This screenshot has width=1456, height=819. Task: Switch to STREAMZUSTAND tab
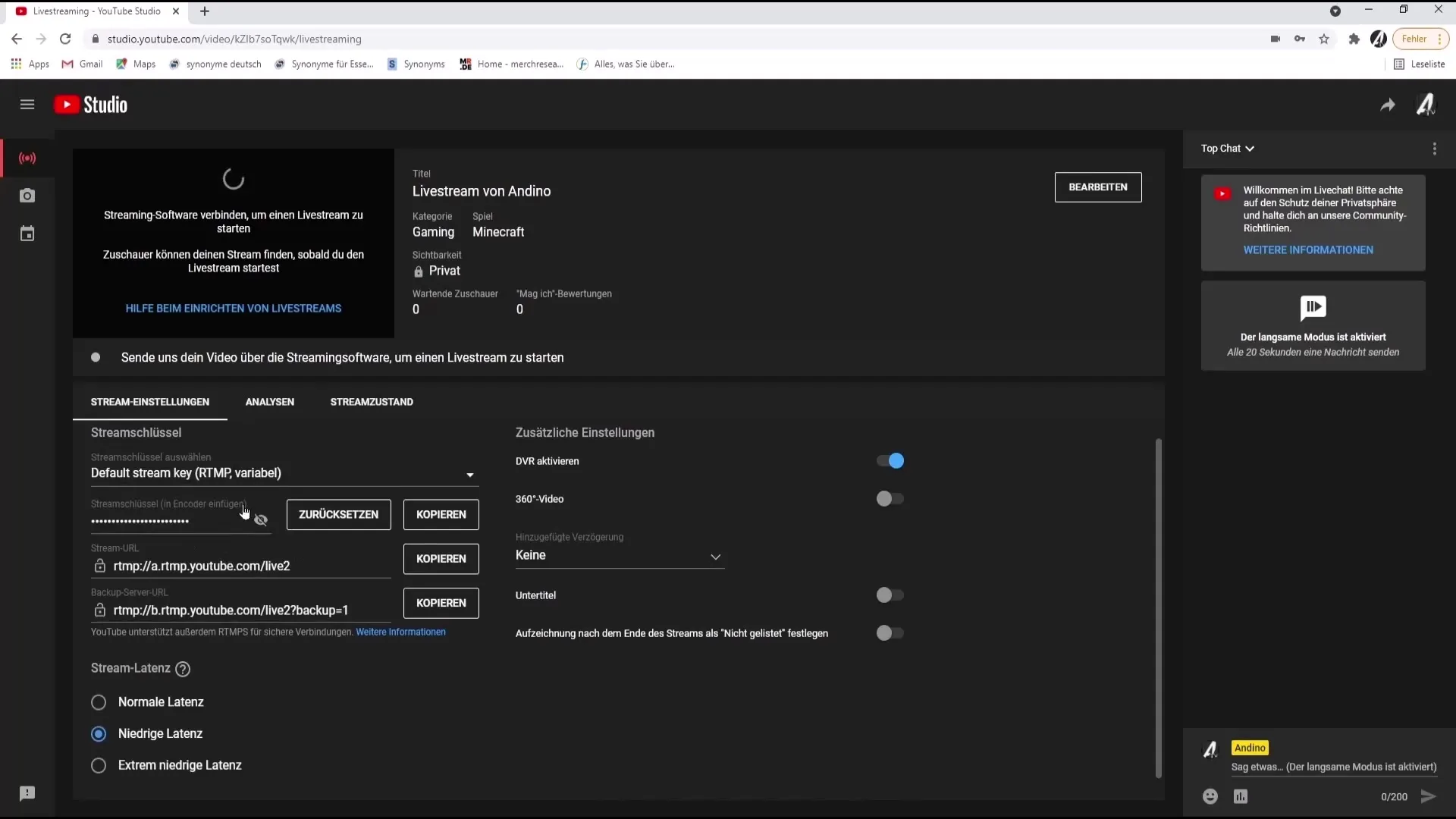[371, 401]
